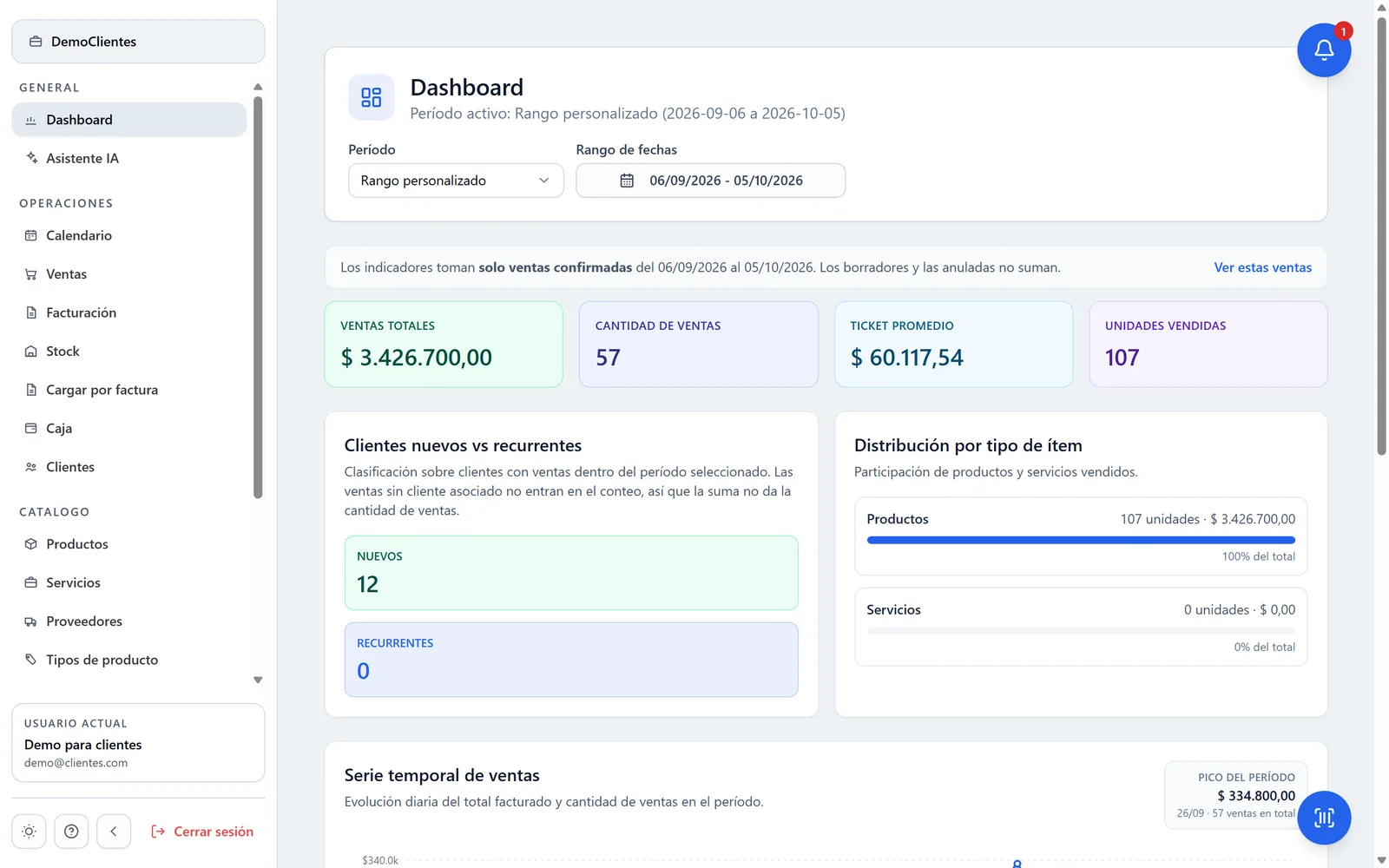Click the Tipos de producto tag icon
Image resolution: width=1389 pixels, height=868 pixels.
coord(31,660)
